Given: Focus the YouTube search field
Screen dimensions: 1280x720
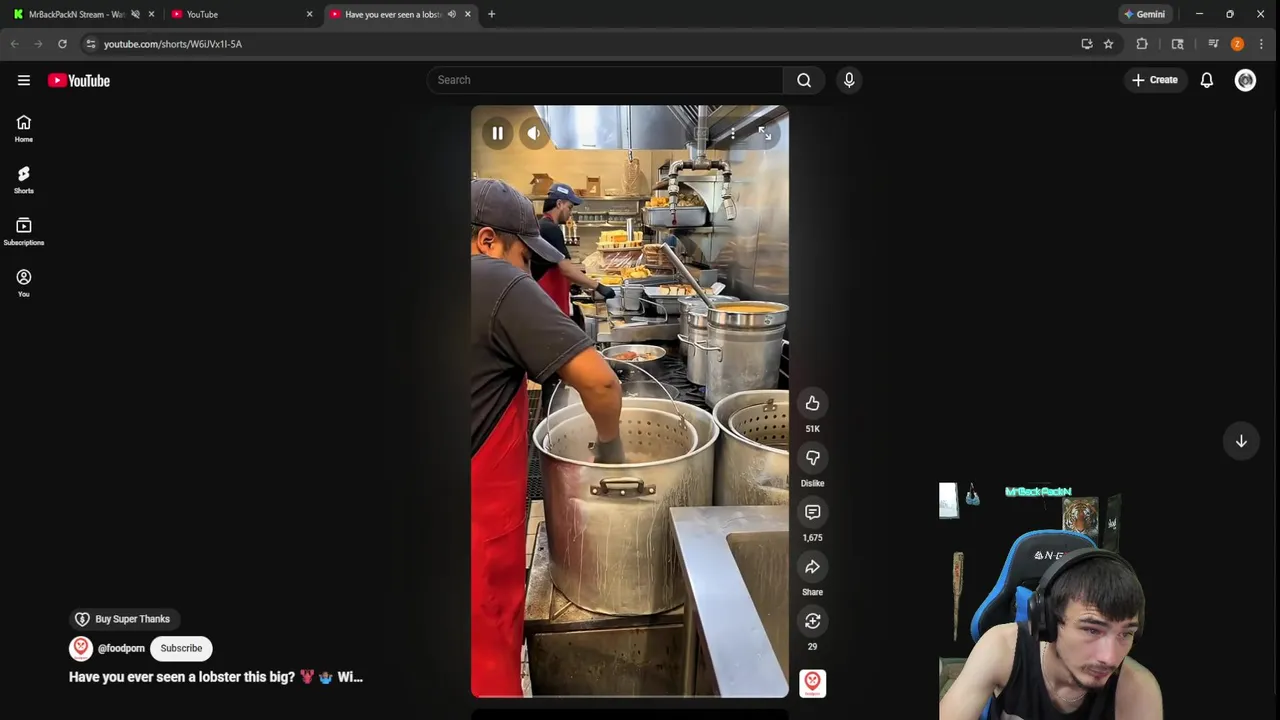Looking at the screenshot, I should (x=605, y=80).
